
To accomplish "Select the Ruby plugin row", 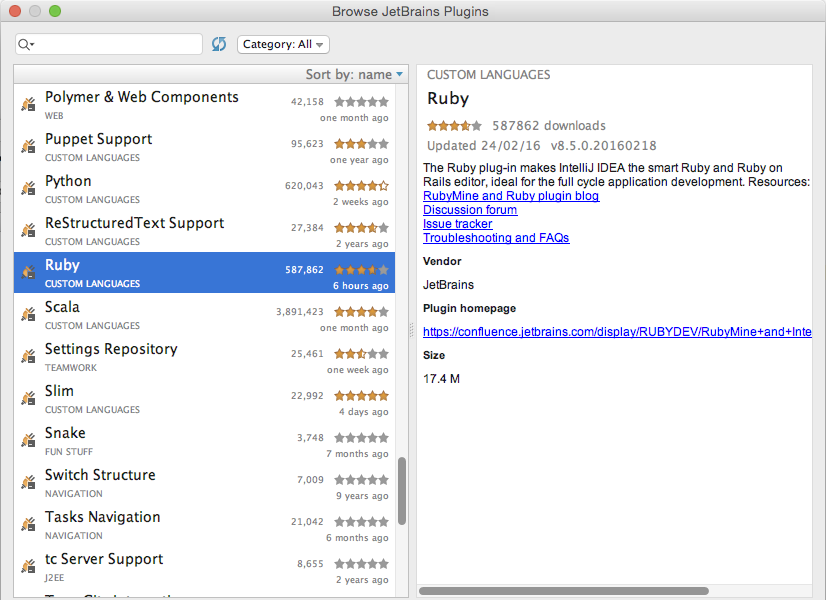I will pyautogui.click(x=204, y=272).
